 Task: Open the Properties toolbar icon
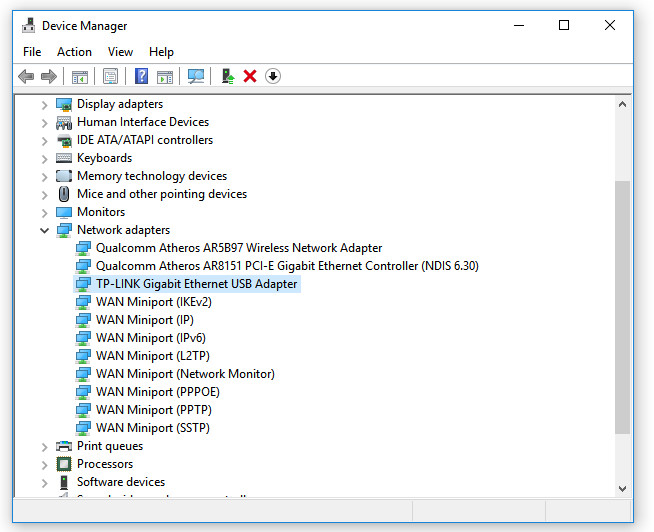pyautogui.click(x=111, y=76)
